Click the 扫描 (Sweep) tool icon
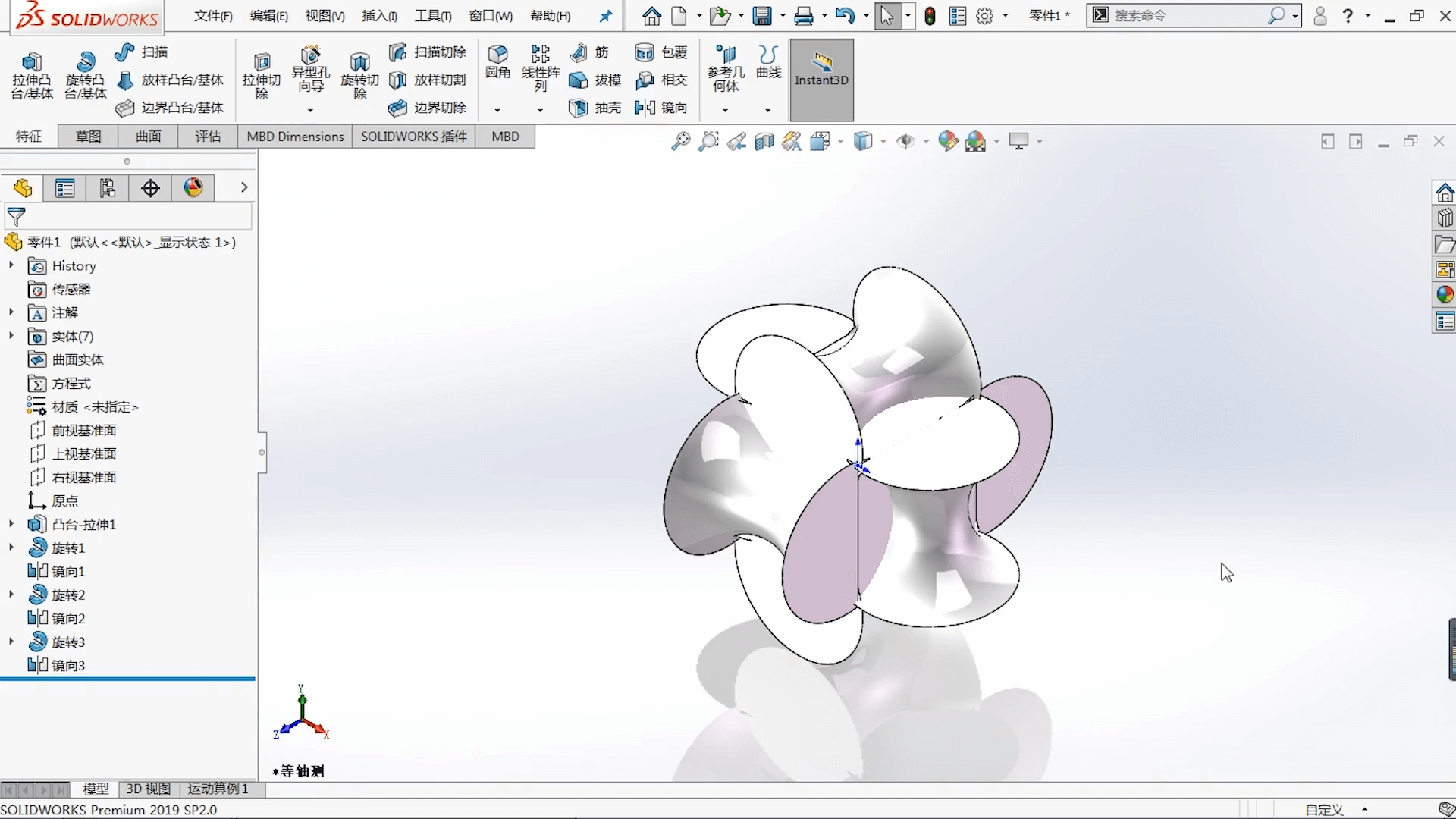Screen dimensions: 1456x819 (x=125, y=51)
